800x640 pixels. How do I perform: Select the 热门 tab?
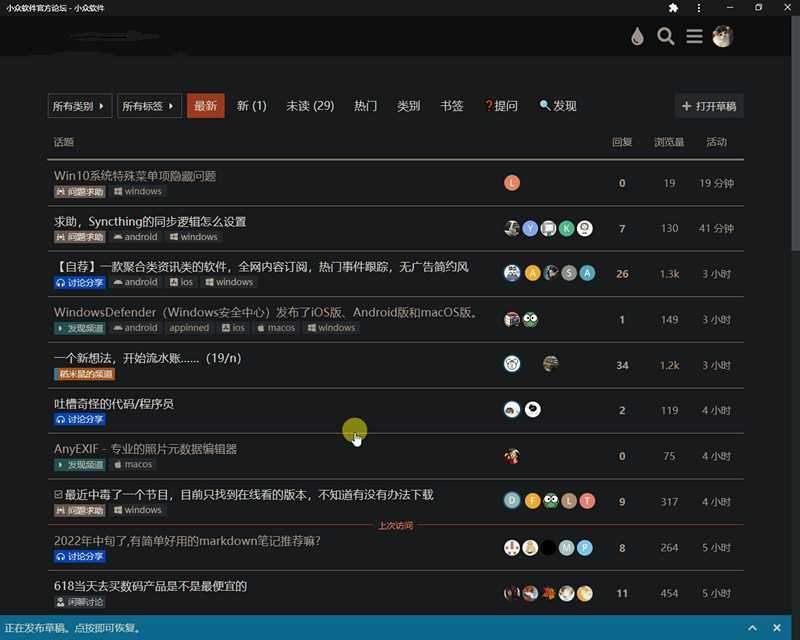click(x=365, y=106)
